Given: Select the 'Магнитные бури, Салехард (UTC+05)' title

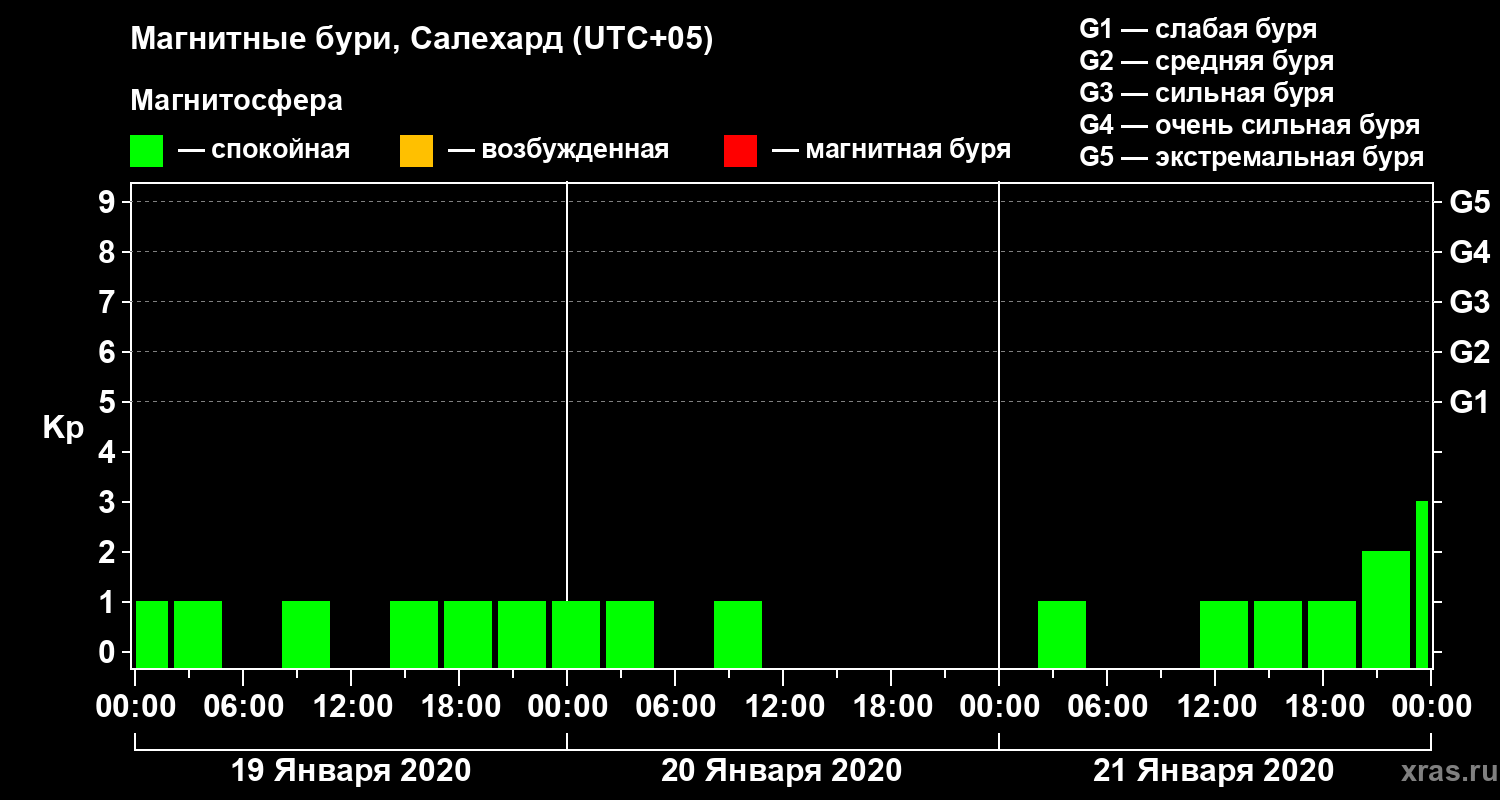Looking at the screenshot, I should click(422, 40).
